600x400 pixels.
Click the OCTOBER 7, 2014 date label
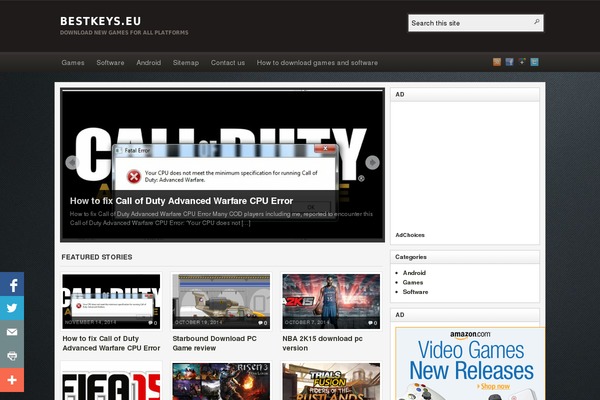(307, 322)
